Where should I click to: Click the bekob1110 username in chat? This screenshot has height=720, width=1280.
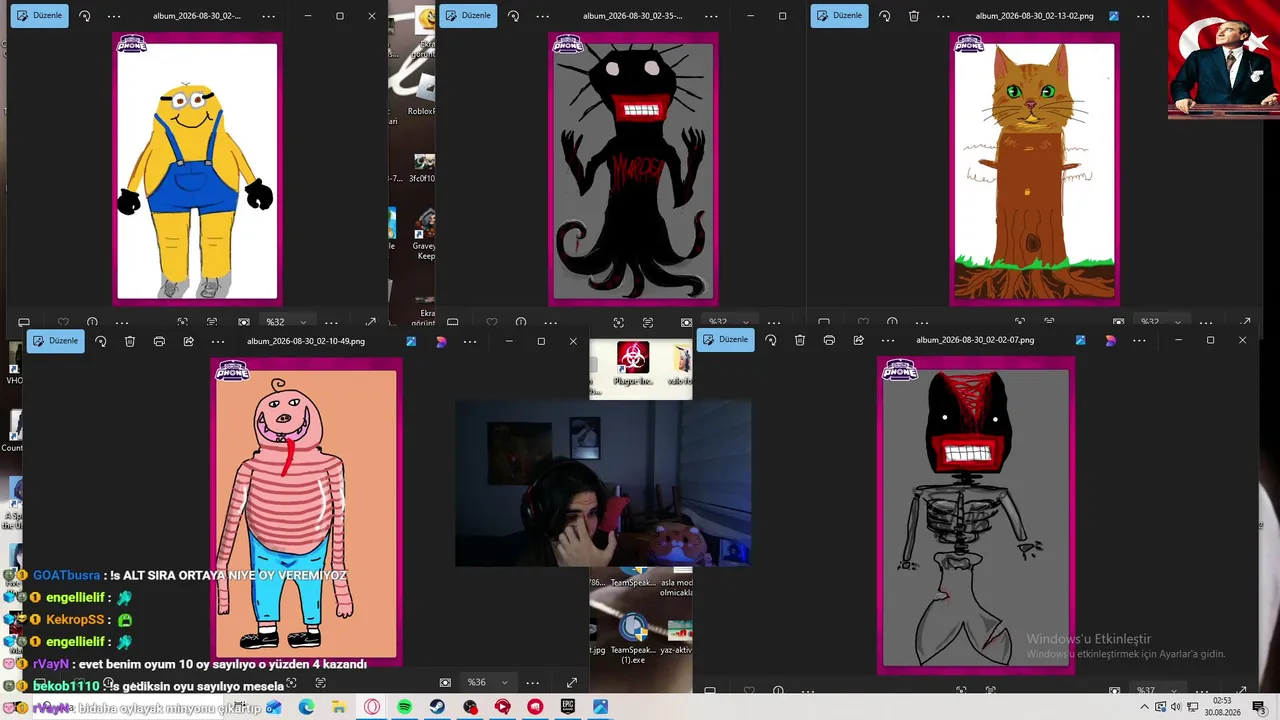click(66, 687)
